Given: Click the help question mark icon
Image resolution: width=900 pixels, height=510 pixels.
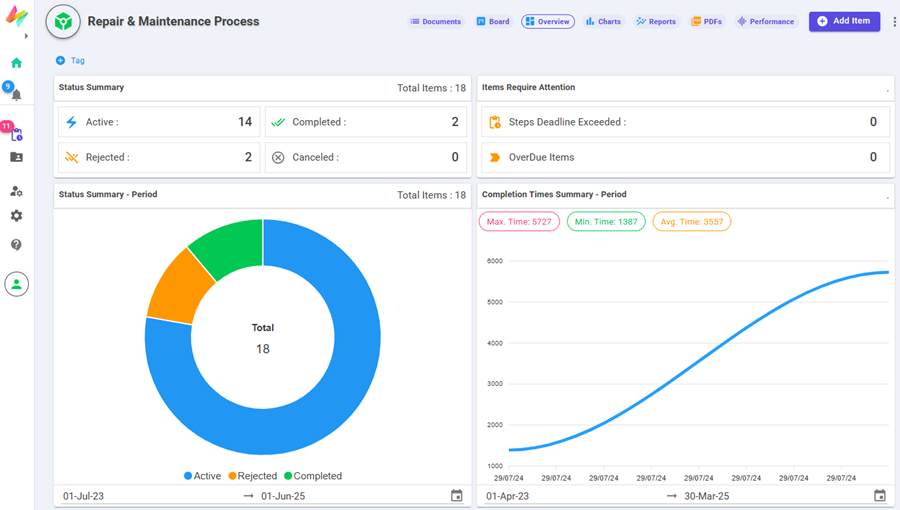Looking at the screenshot, I should [16, 245].
